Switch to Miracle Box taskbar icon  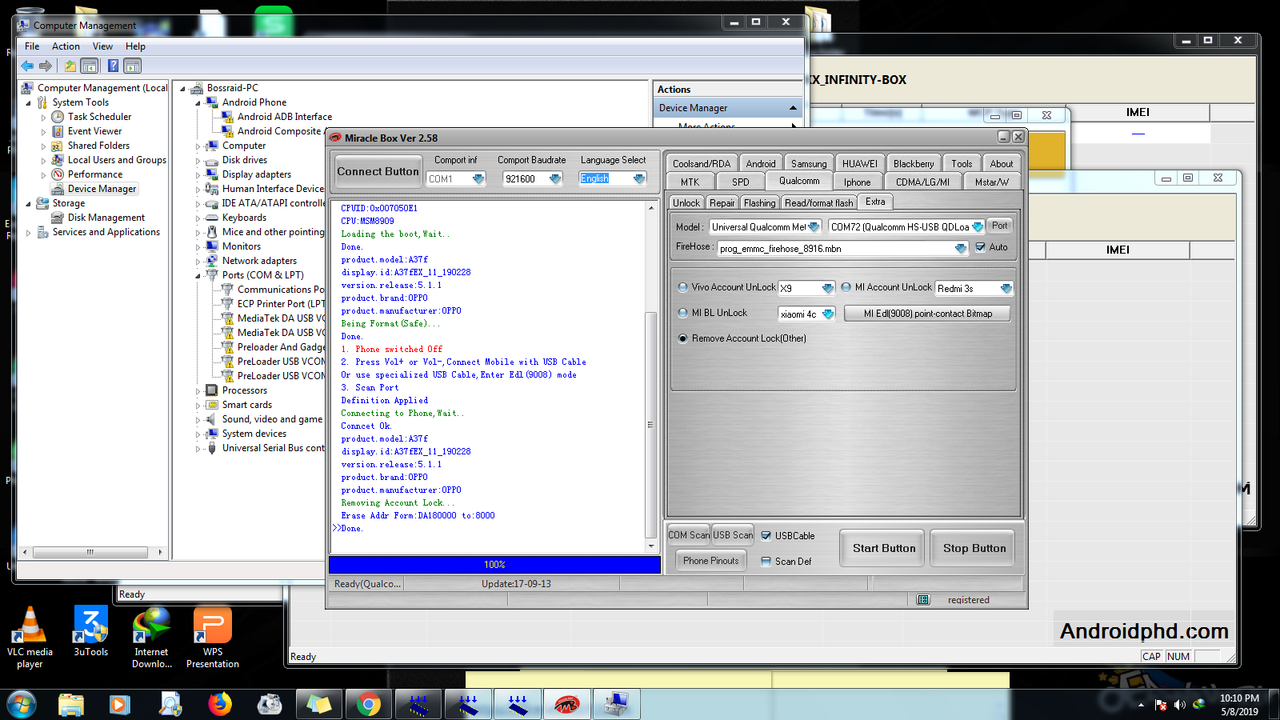[x=569, y=704]
